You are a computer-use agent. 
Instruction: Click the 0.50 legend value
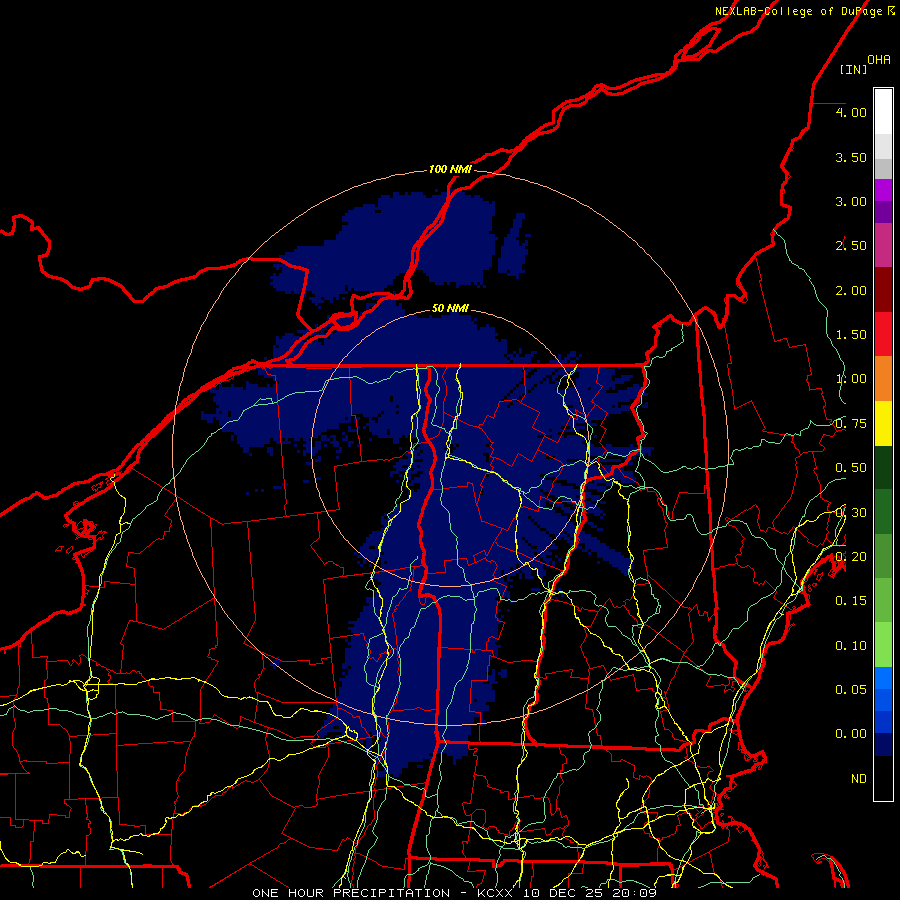851,468
